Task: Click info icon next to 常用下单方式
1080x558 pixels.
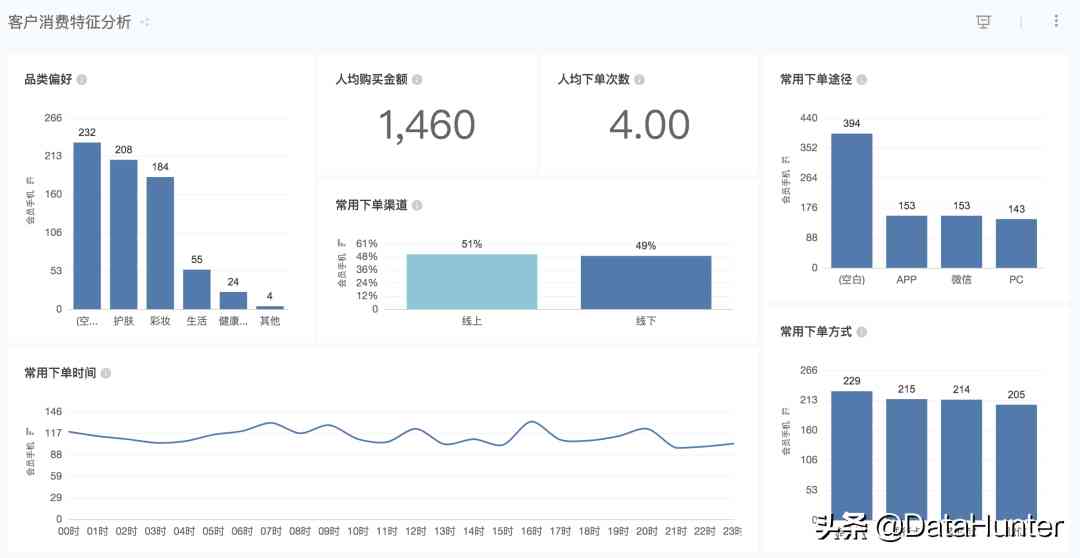Action: 862,332
